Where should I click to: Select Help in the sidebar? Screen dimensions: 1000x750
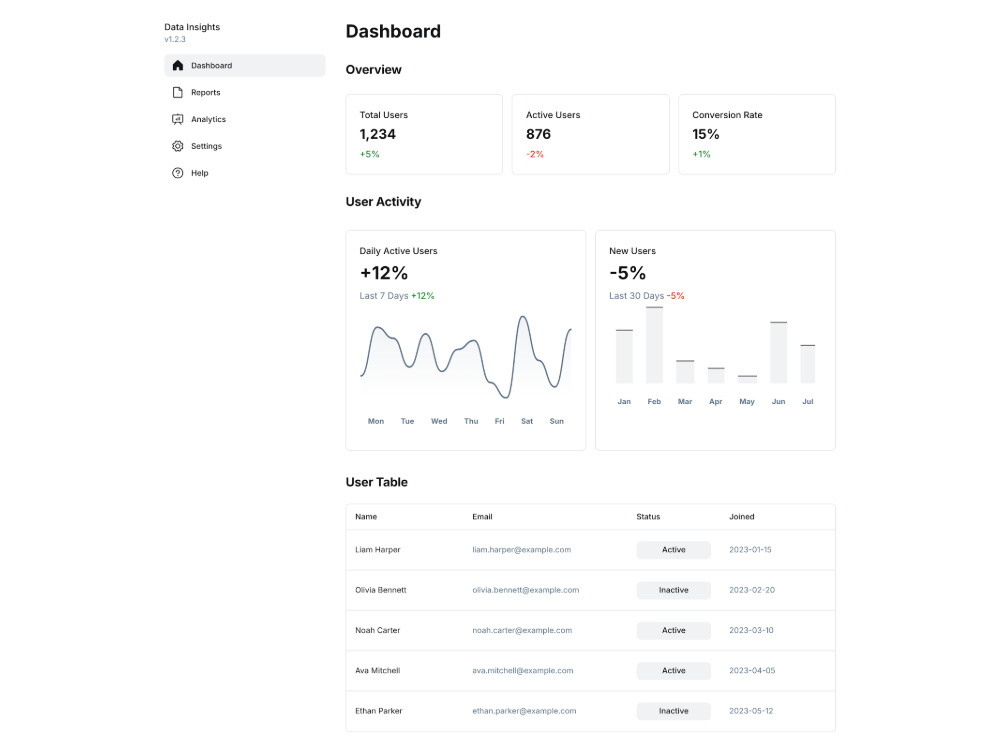[245, 173]
